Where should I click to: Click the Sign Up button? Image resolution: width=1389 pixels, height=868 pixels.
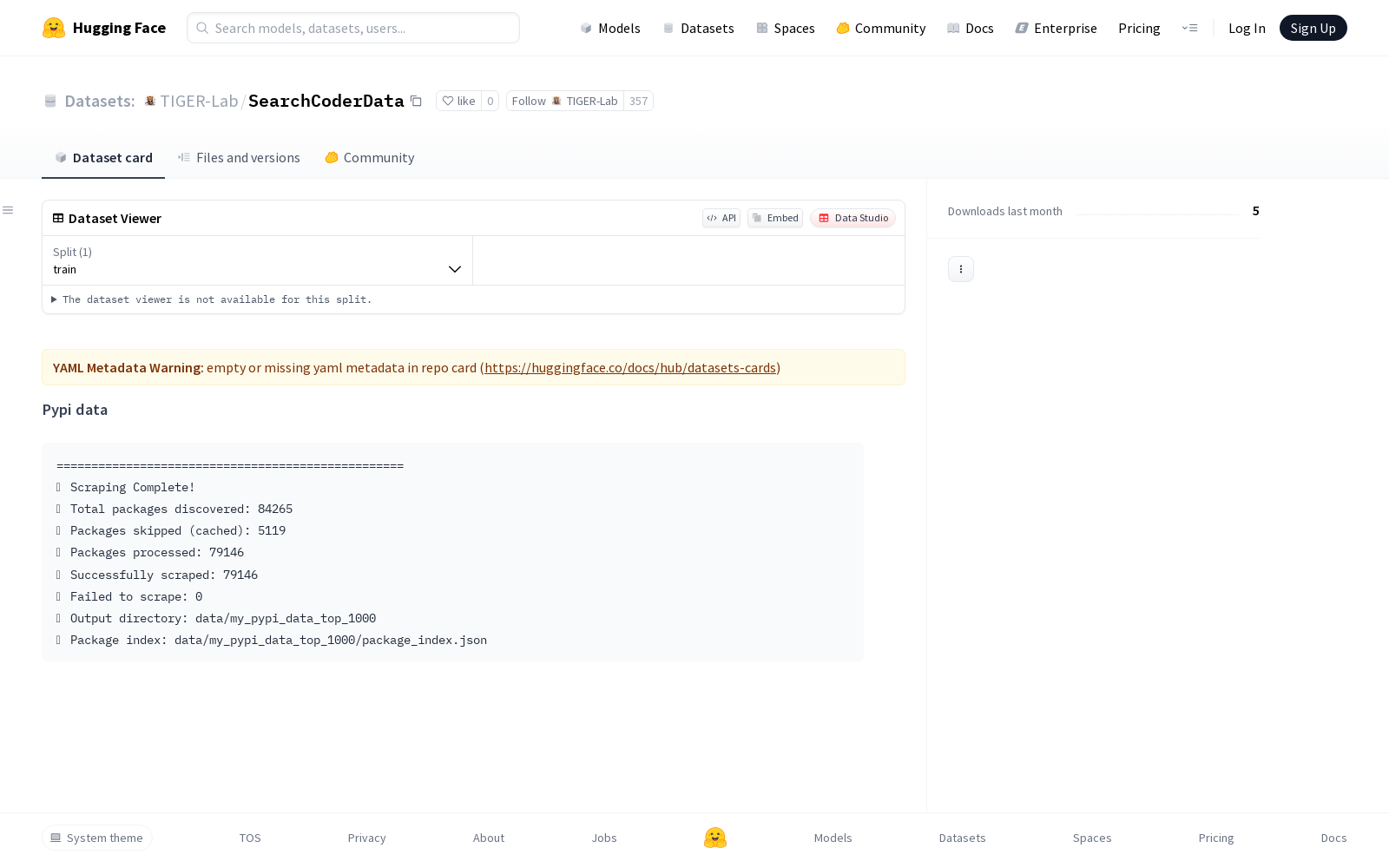(1313, 28)
